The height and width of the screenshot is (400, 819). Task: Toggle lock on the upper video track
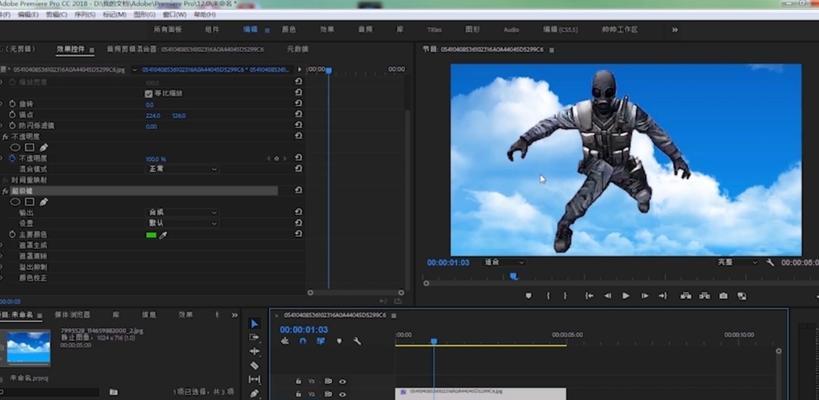coord(298,382)
